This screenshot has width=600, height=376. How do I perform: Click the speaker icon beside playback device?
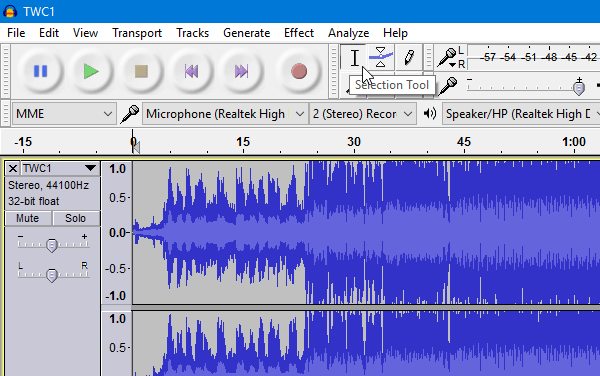tap(430, 114)
